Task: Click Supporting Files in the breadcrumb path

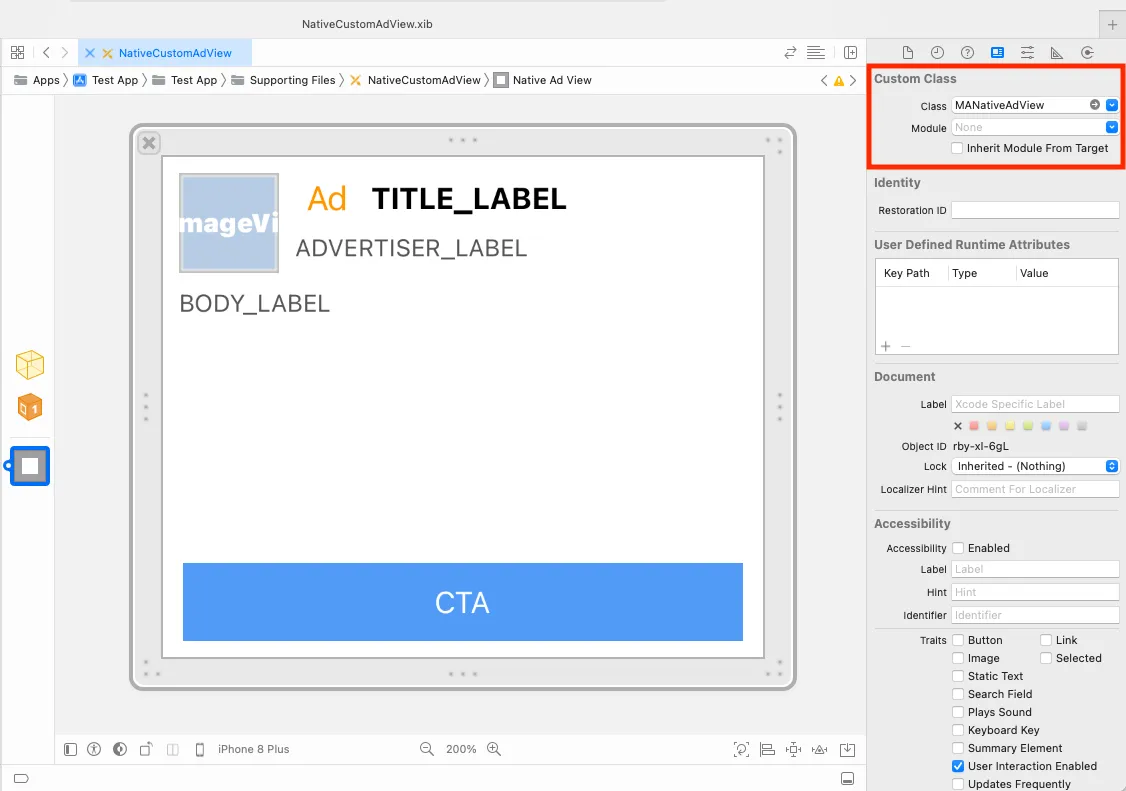Action: point(292,80)
